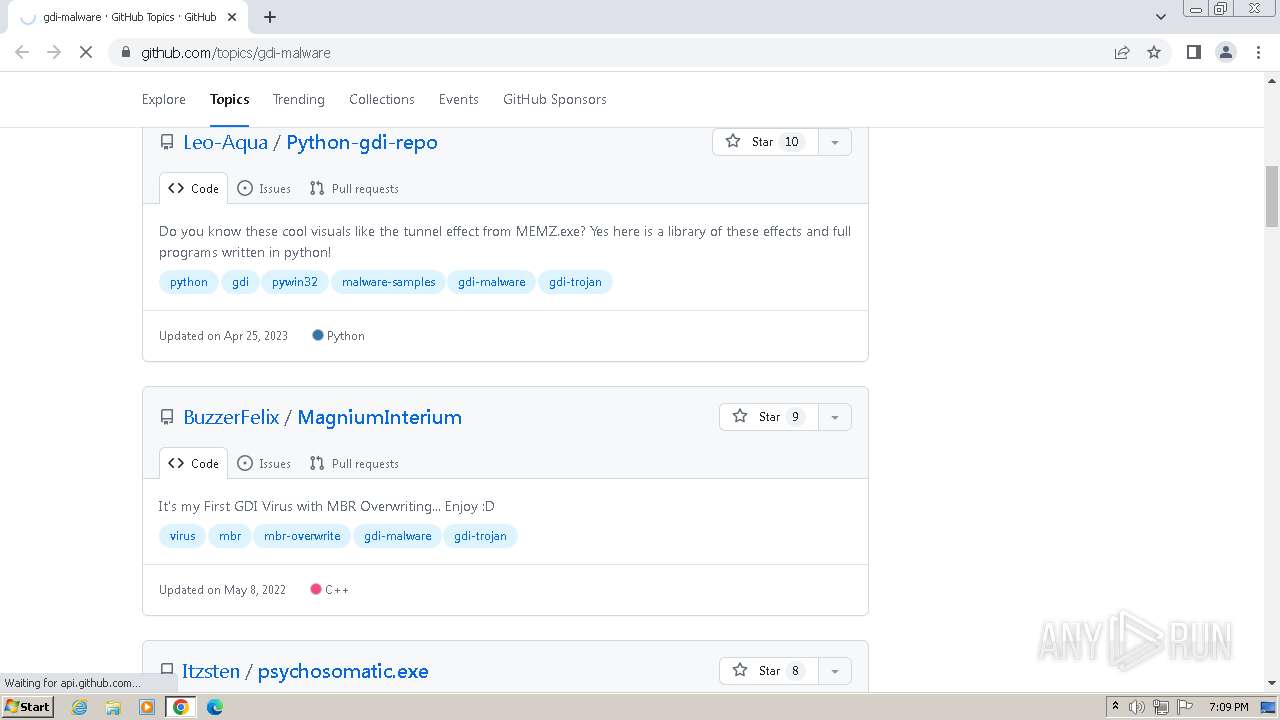Select gdi-trojan tag under MagniumInterium
This screenshot has height=720, width=1280.
click(481, 536)
